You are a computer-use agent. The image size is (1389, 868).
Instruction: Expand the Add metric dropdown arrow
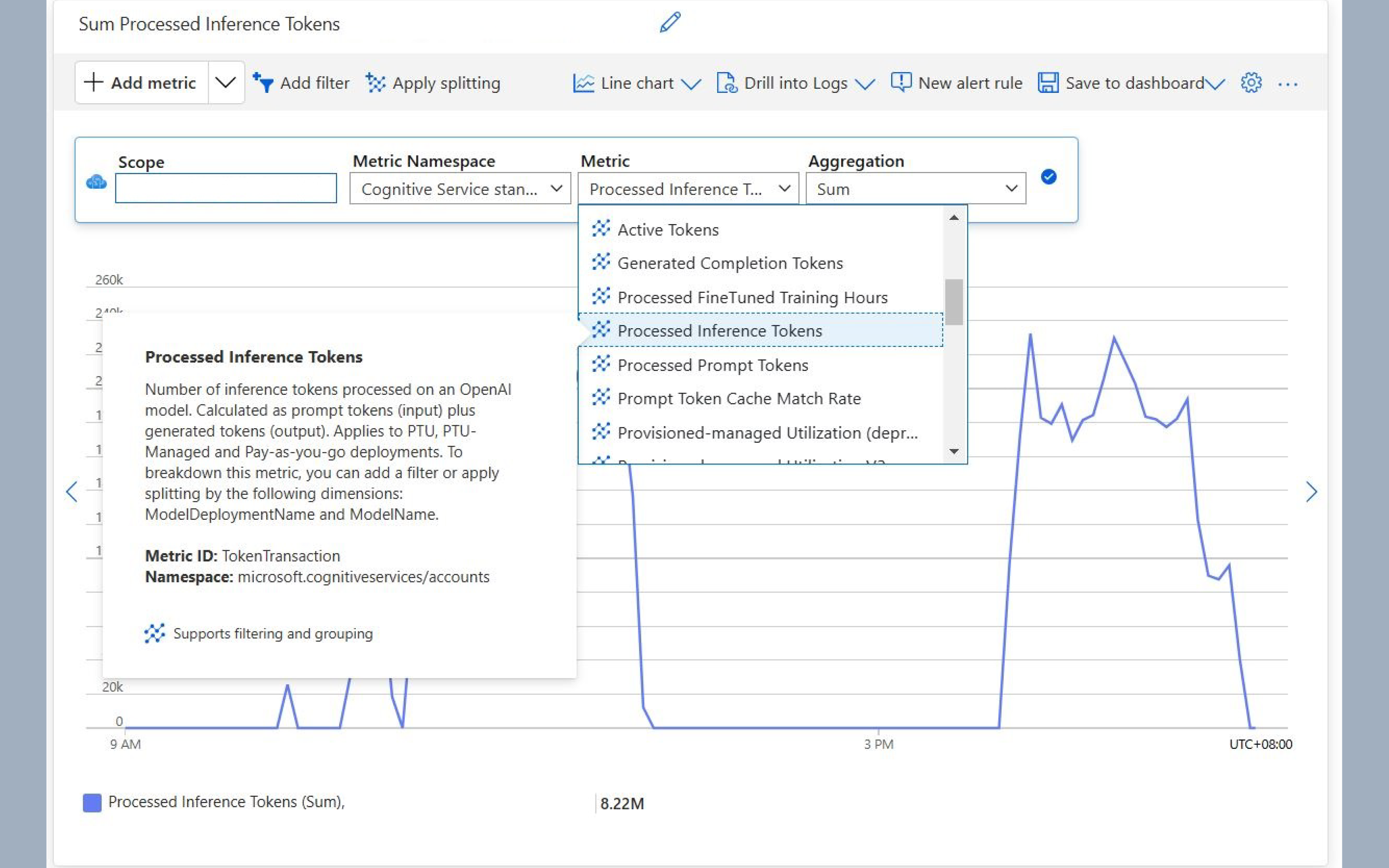(x=226, y=82)
